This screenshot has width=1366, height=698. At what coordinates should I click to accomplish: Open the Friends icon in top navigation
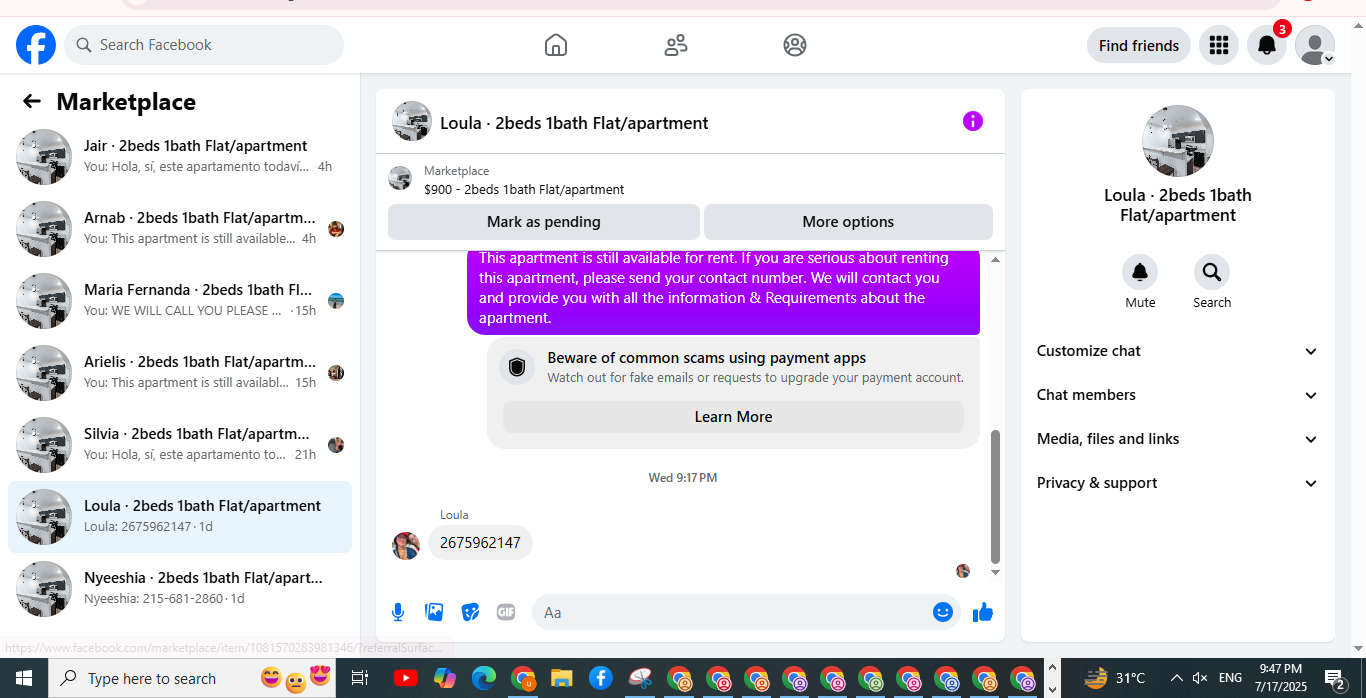[676, 45]
